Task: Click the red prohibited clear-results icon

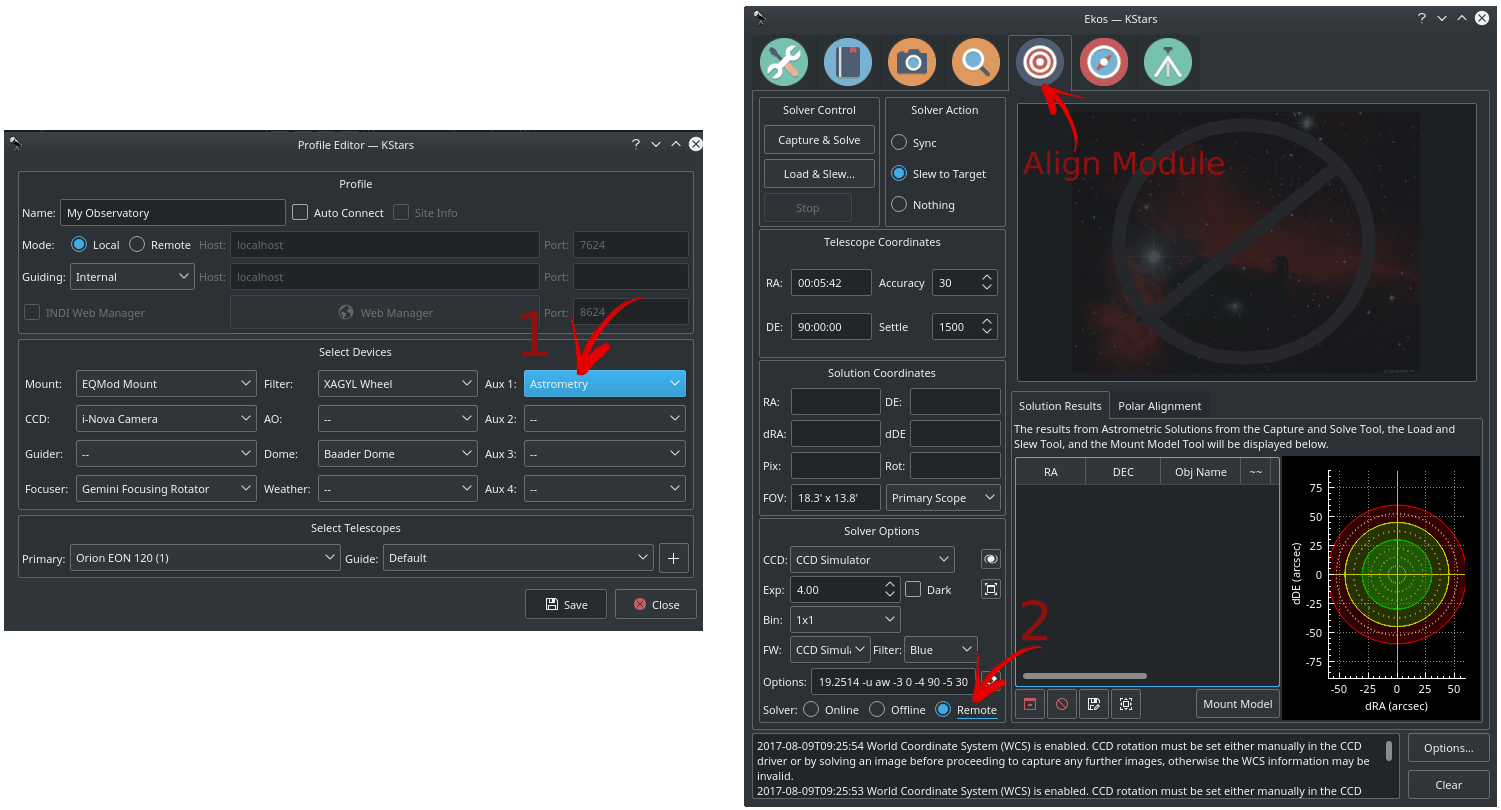Action: 1062,704
